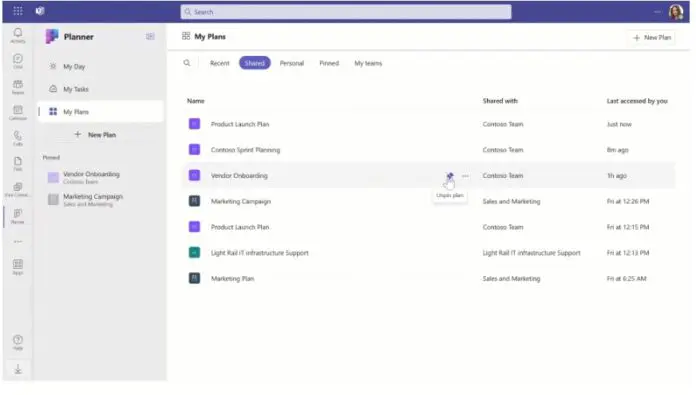Open Chat in the Teams rail

18,61
